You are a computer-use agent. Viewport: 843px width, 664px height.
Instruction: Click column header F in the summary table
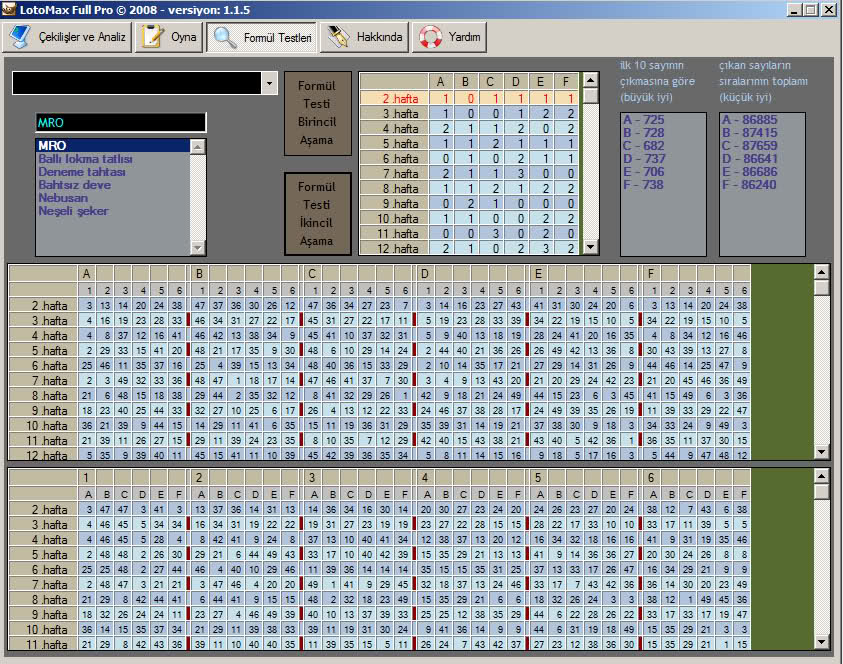click(566, 82)
